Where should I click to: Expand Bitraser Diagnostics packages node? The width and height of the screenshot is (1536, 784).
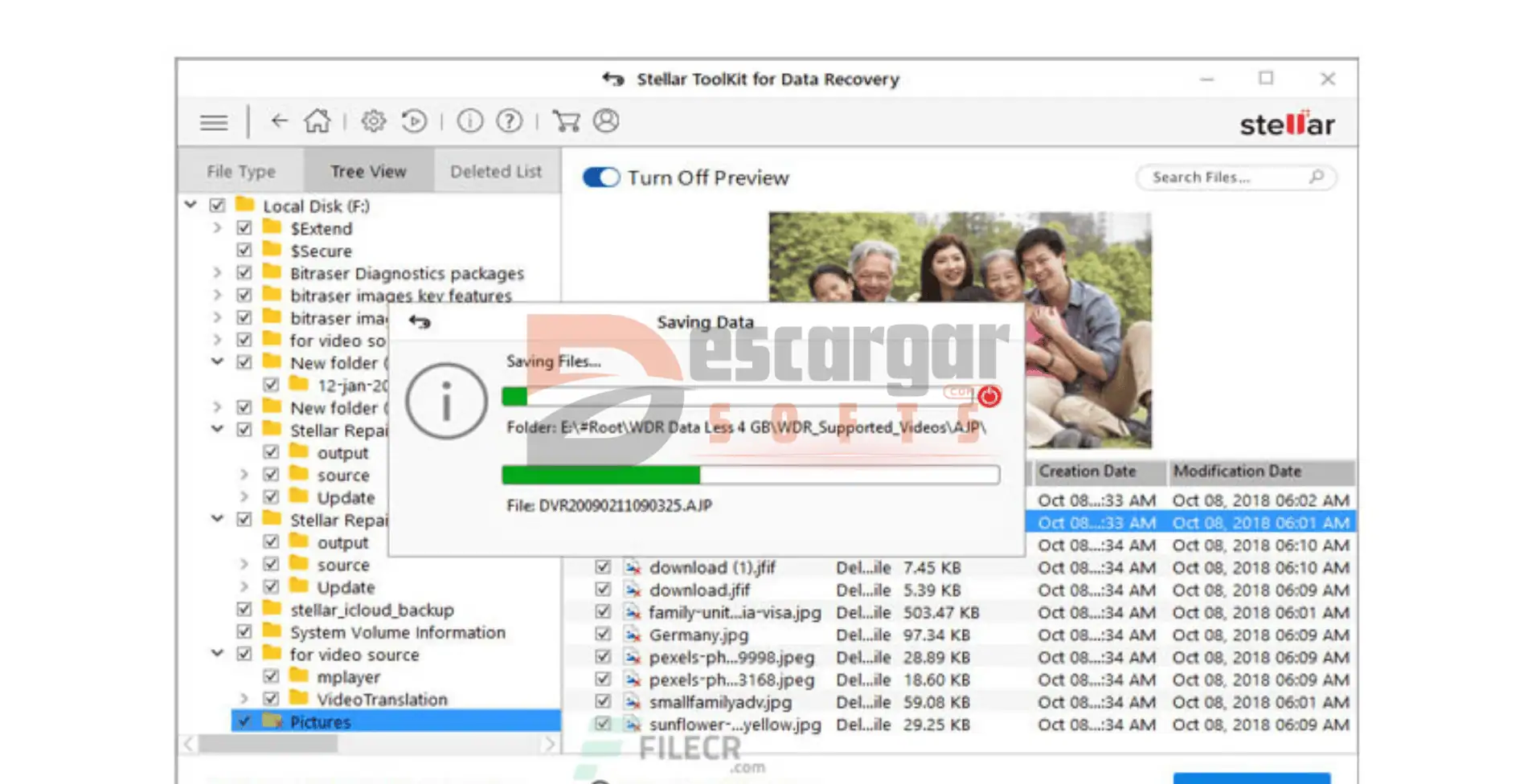coord(217,272)
